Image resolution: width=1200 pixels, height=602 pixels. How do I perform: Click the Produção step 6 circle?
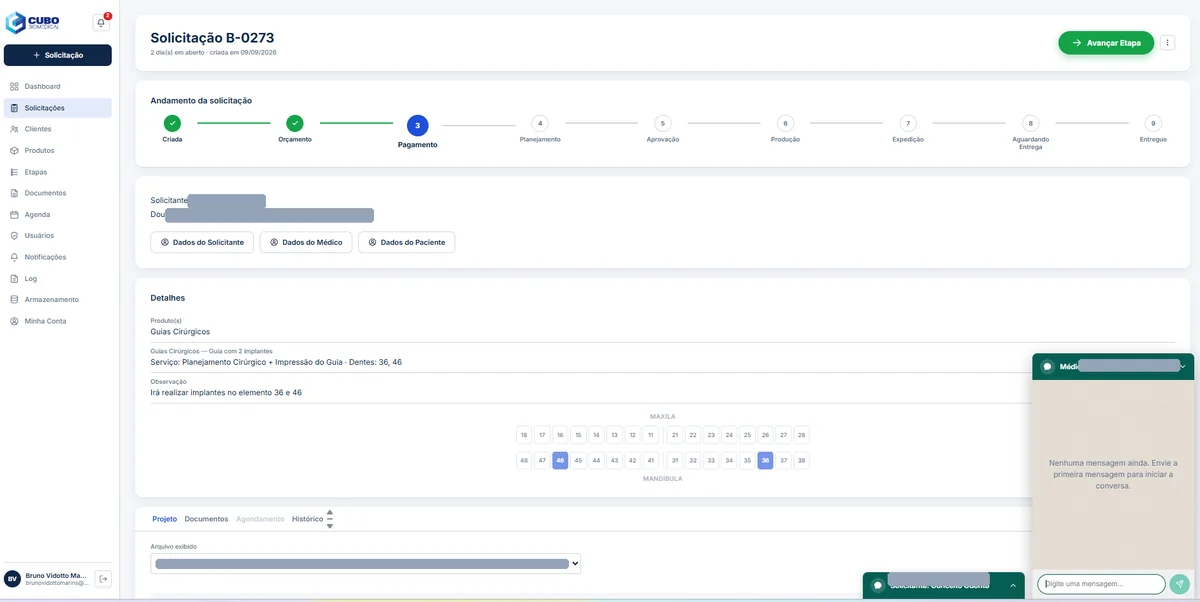[x=785, y=124]
